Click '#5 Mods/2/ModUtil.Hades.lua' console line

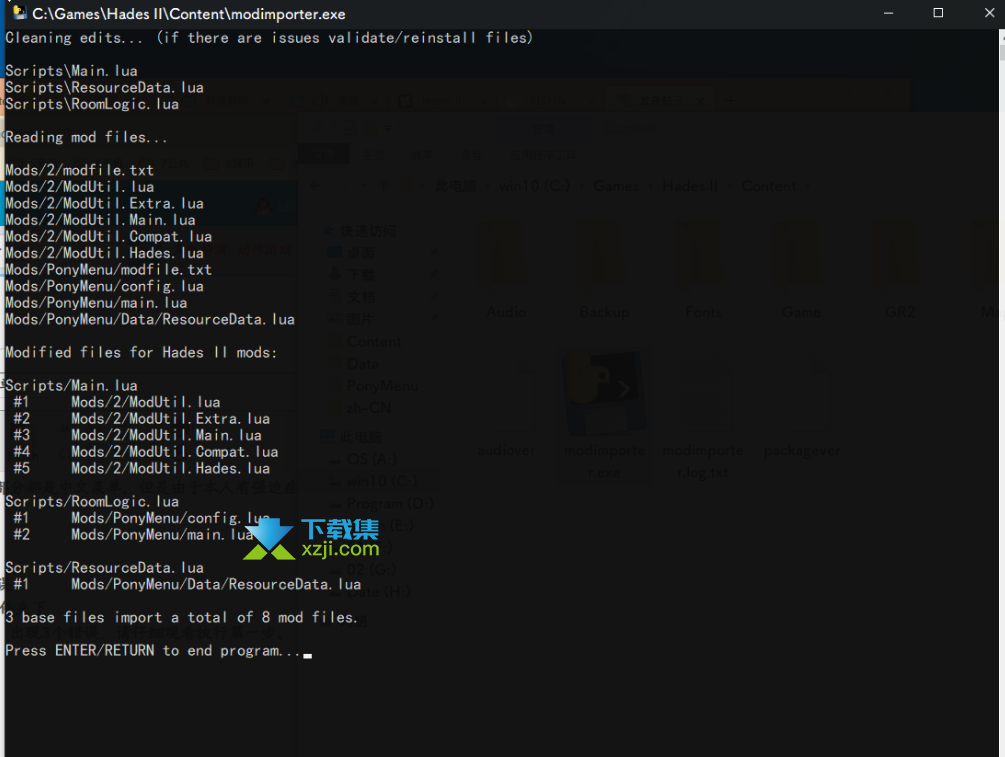click(x=142, y=469)
